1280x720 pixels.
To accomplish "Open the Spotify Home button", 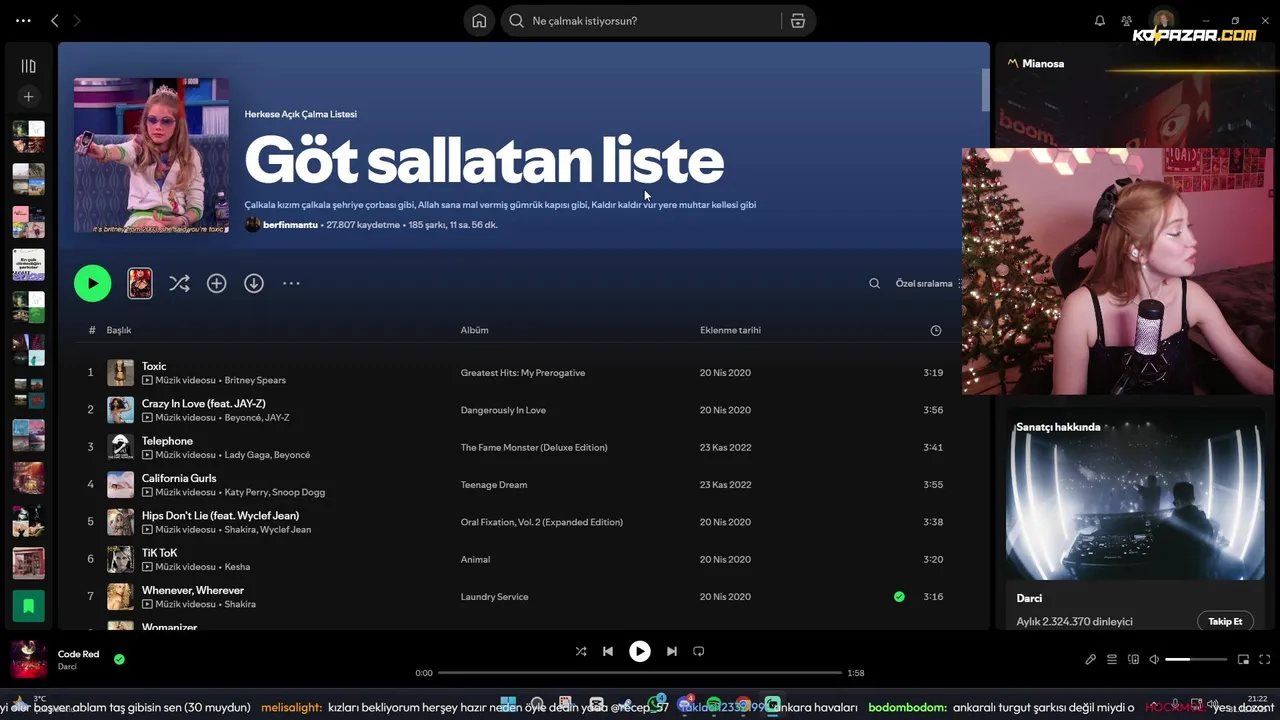I will (479, 21).
